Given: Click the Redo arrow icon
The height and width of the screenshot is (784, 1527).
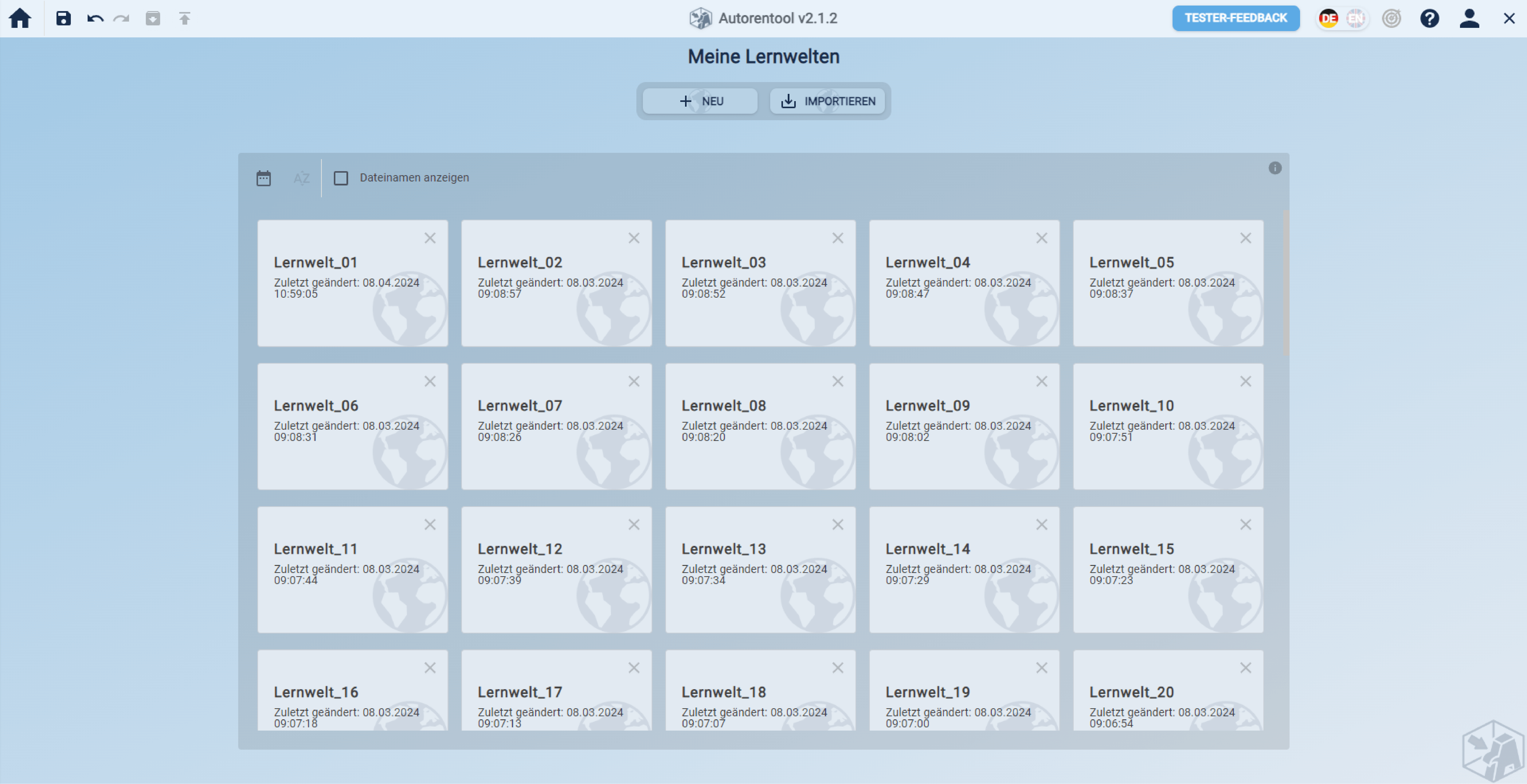Looking at the screenshot, I should point(122,18).
